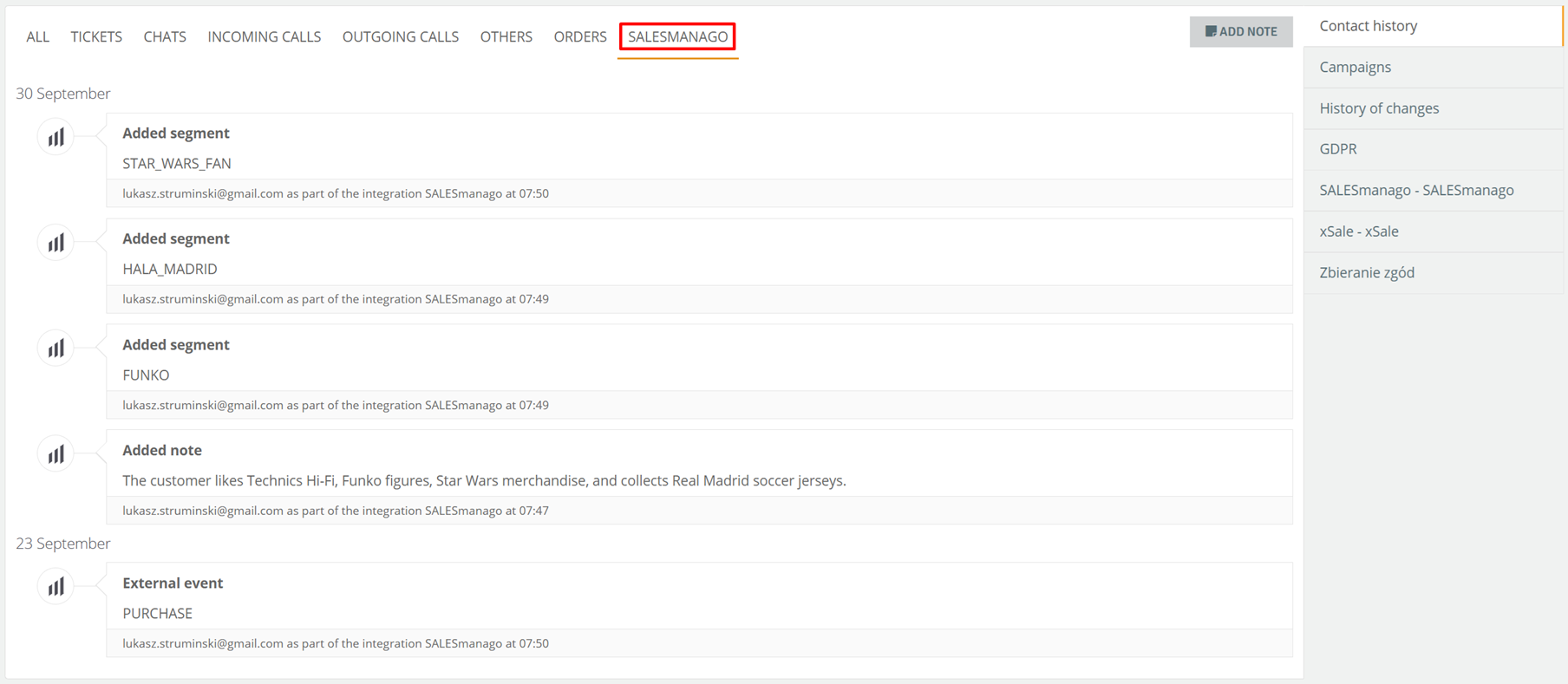Image resolution: width=1568 pixels, height=684 pixels.
Task: Select the CHATS tab
Action: click(x=165, y=36)
